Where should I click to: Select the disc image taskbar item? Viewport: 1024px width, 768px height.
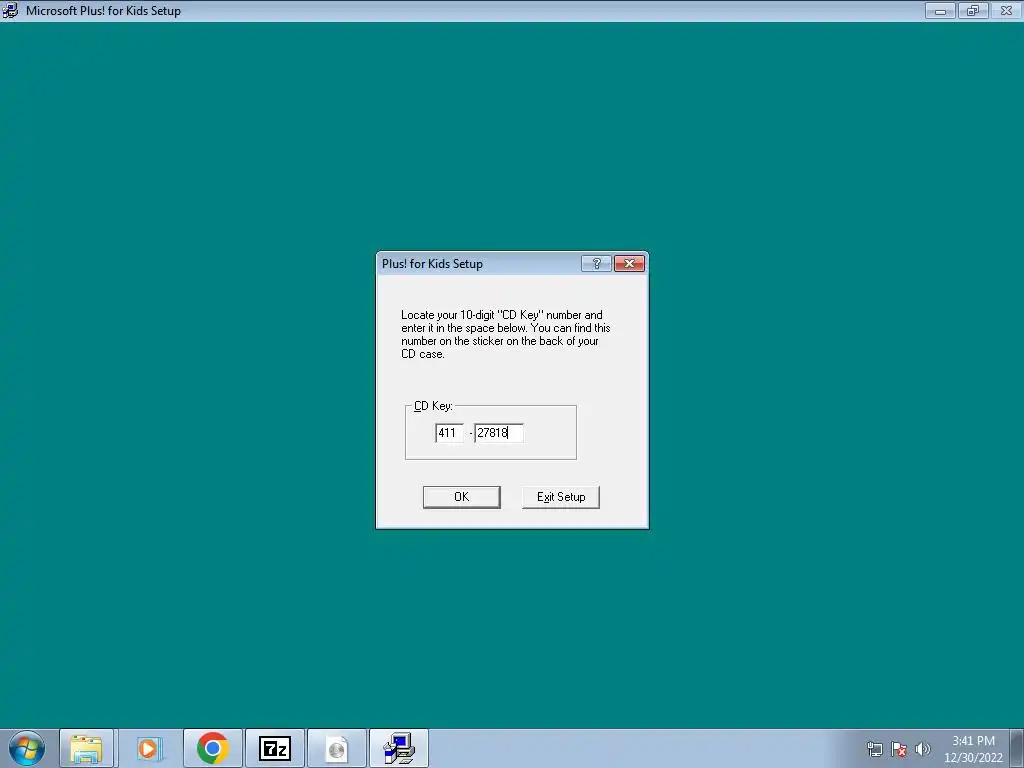coord(336,748)
